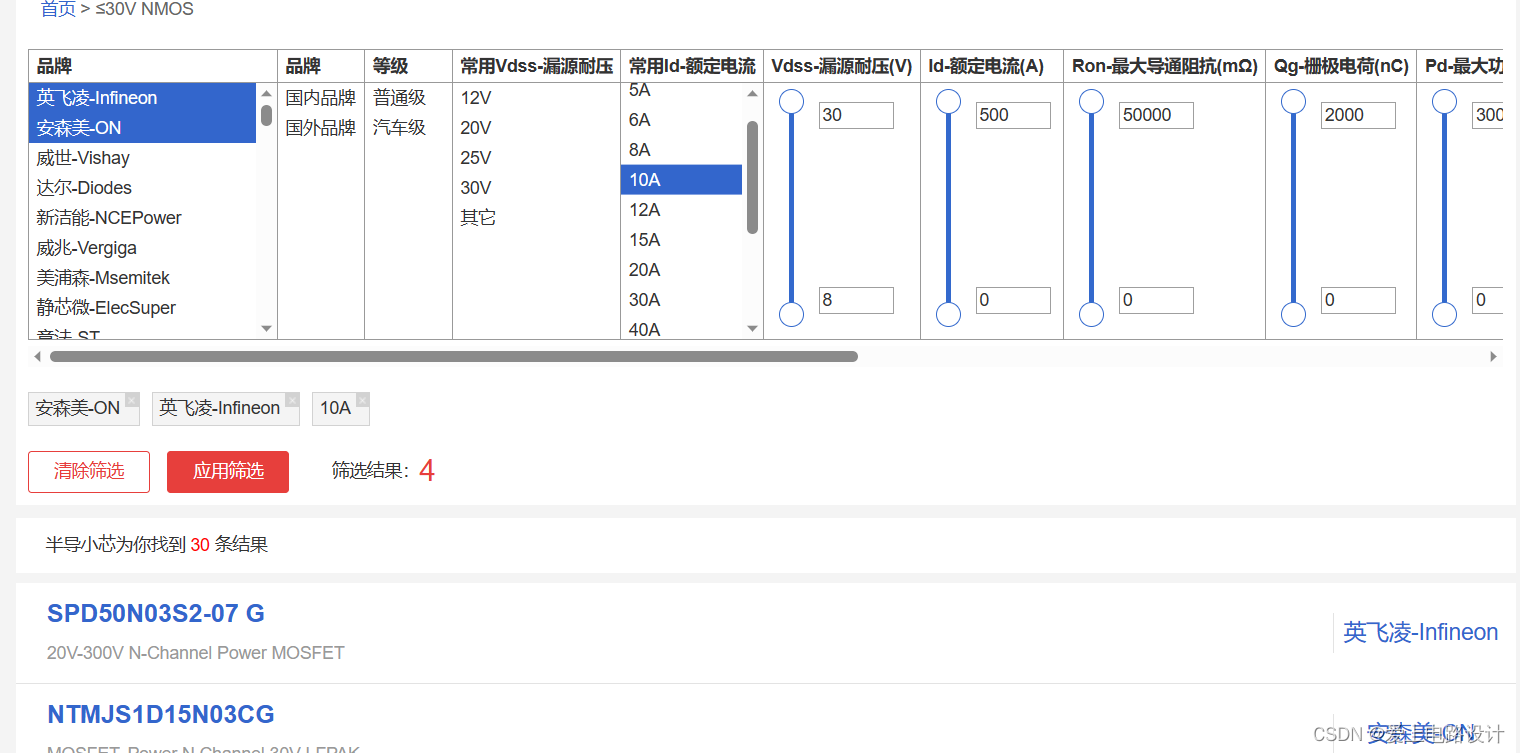Click Ron max field showing 50000
1520x753 pixels.
click(1156, 115)
